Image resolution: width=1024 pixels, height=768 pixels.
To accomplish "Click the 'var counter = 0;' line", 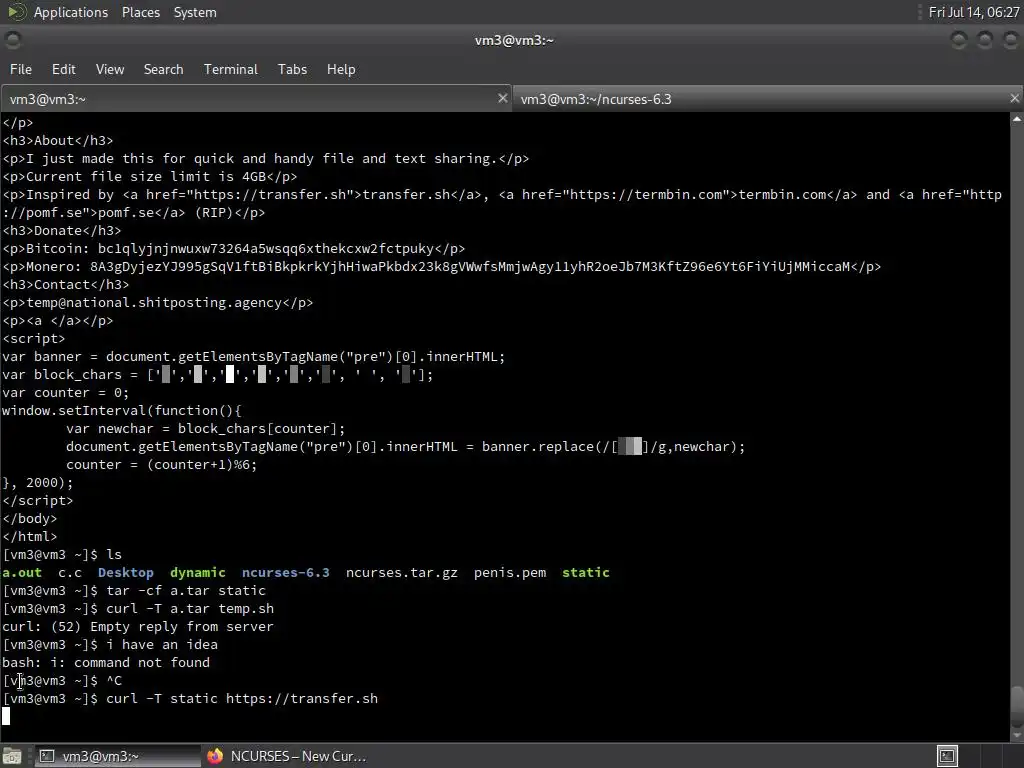I will [x=65, y=393].
